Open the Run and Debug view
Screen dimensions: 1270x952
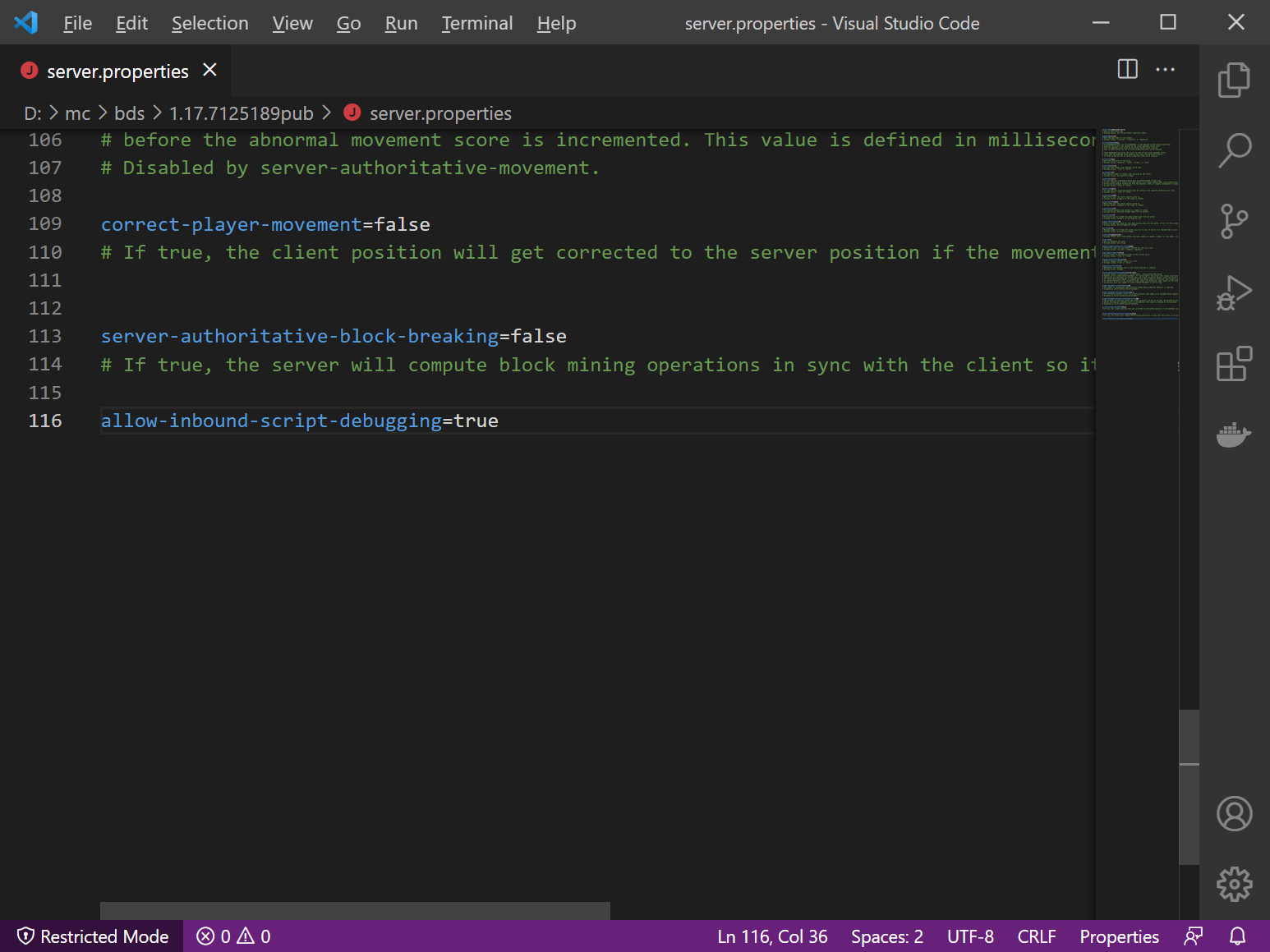[x=1233, y=292]
